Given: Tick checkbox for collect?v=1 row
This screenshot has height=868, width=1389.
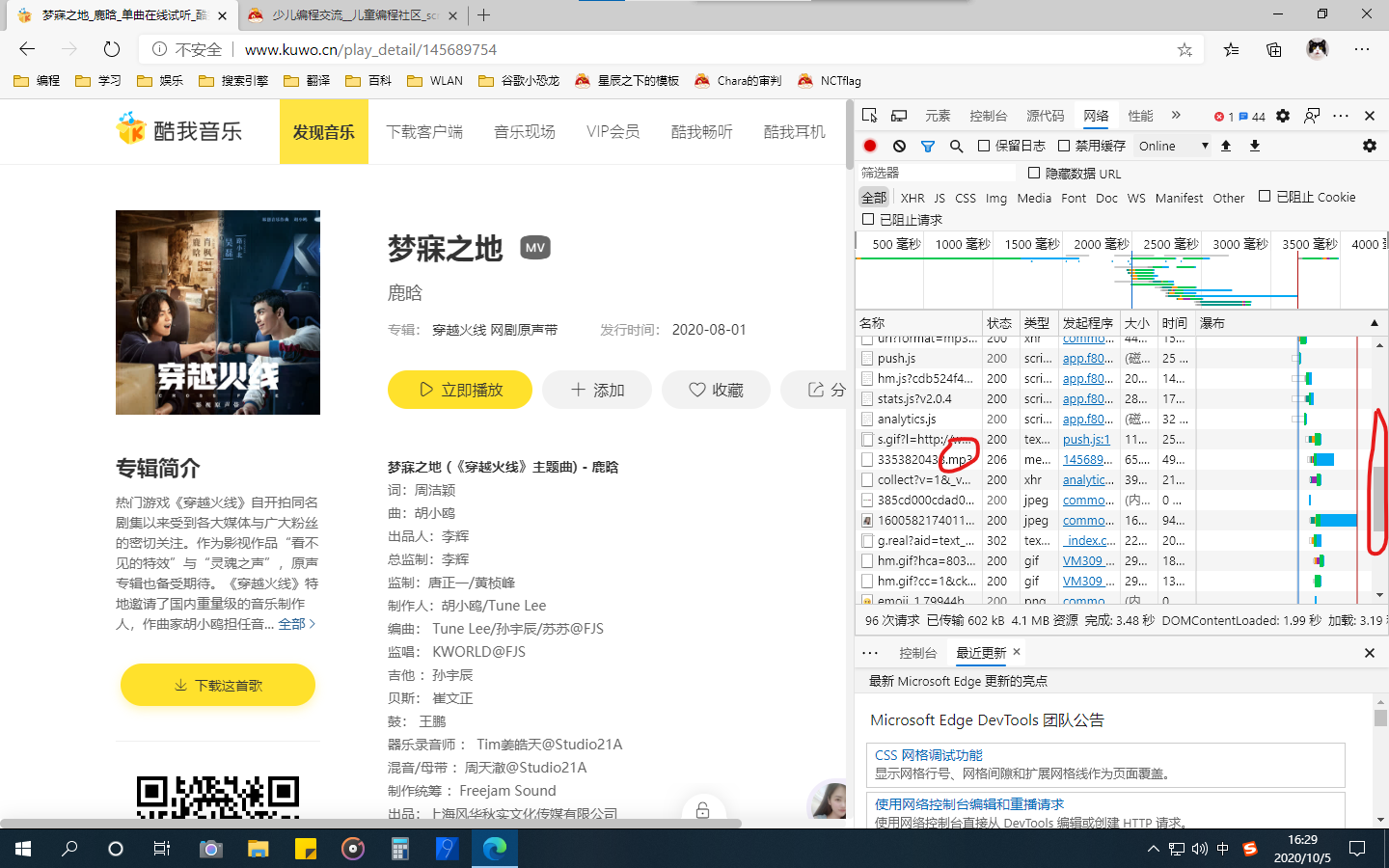Looking at the screenshot, I should tap(867, 480).
